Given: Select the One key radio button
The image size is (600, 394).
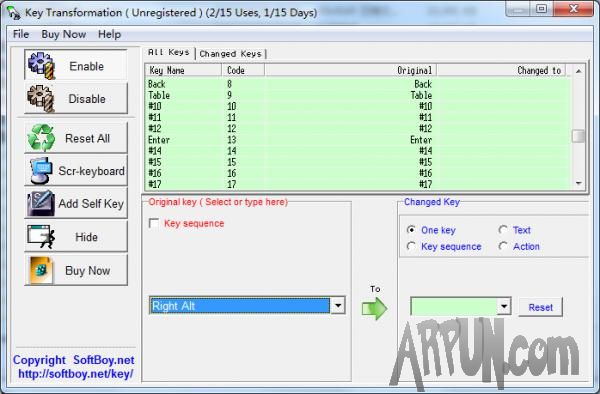Looking at the screenshot, I should click(x=411, y=230).
